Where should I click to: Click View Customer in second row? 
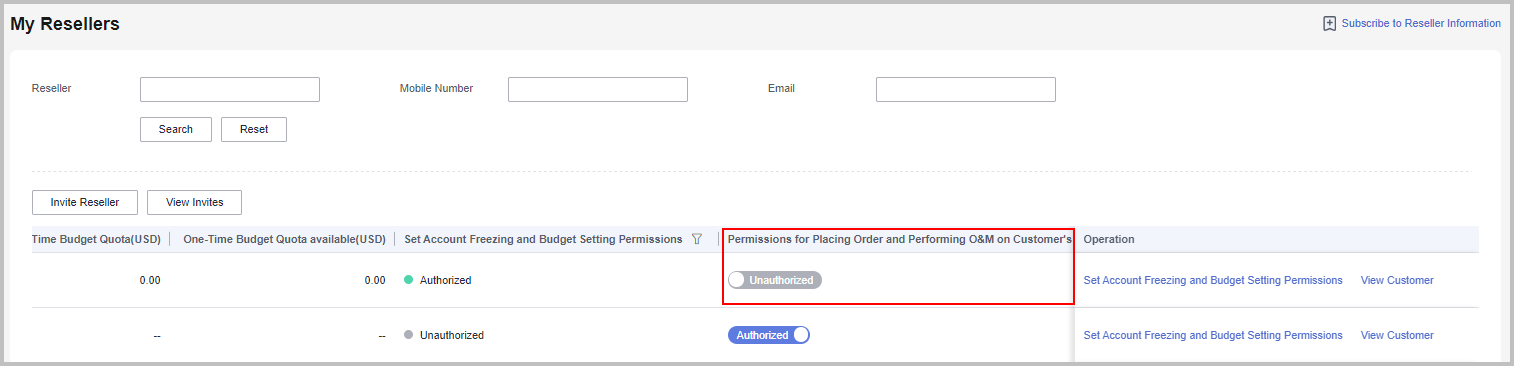1397,335
